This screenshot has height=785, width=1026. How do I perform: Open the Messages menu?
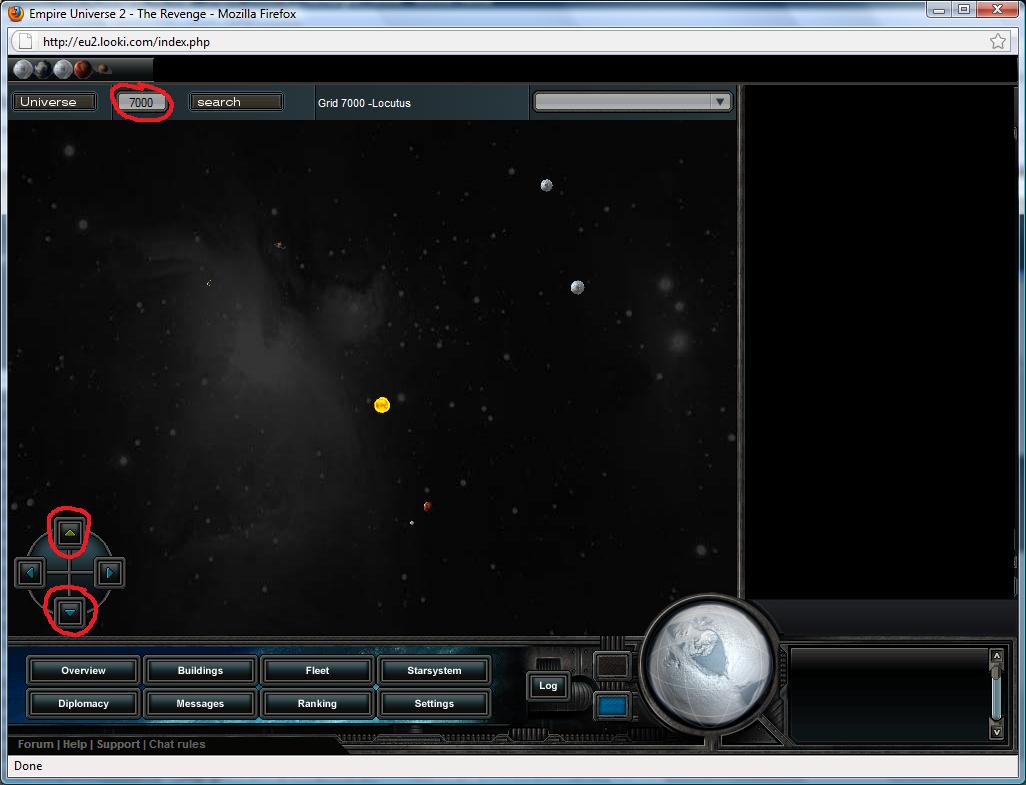[200, 704]
